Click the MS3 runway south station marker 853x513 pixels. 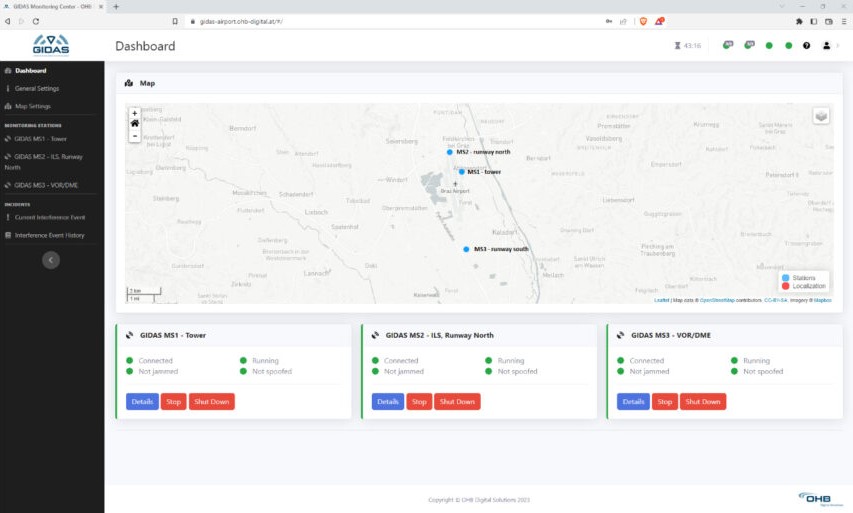point(467,249)
